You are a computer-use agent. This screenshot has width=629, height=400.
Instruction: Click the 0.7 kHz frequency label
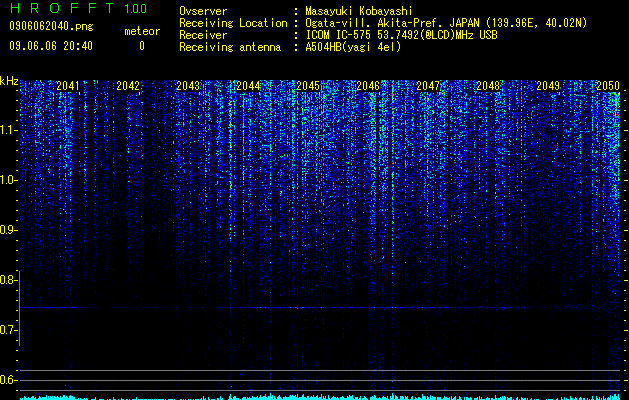pos(8,330)
